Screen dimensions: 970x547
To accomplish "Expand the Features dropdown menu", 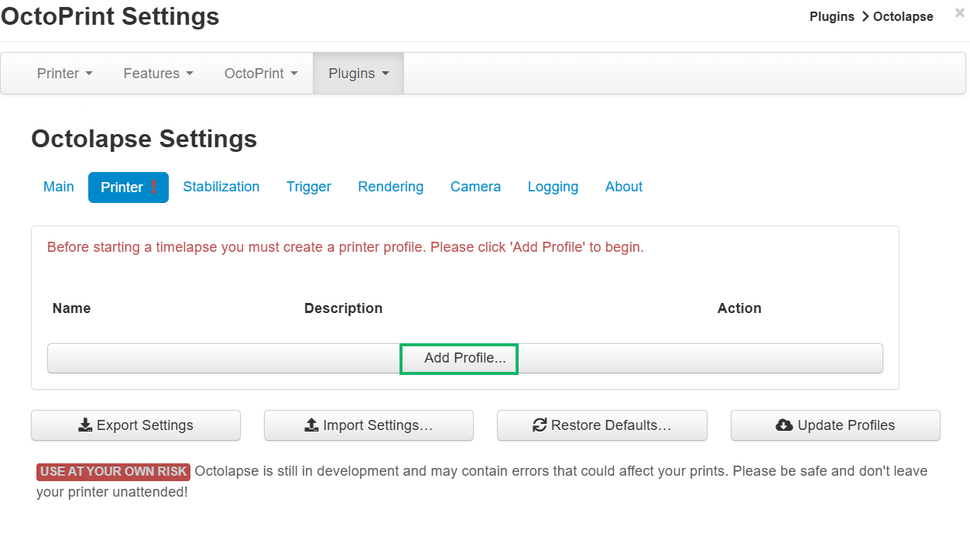I will coord(158,73).
